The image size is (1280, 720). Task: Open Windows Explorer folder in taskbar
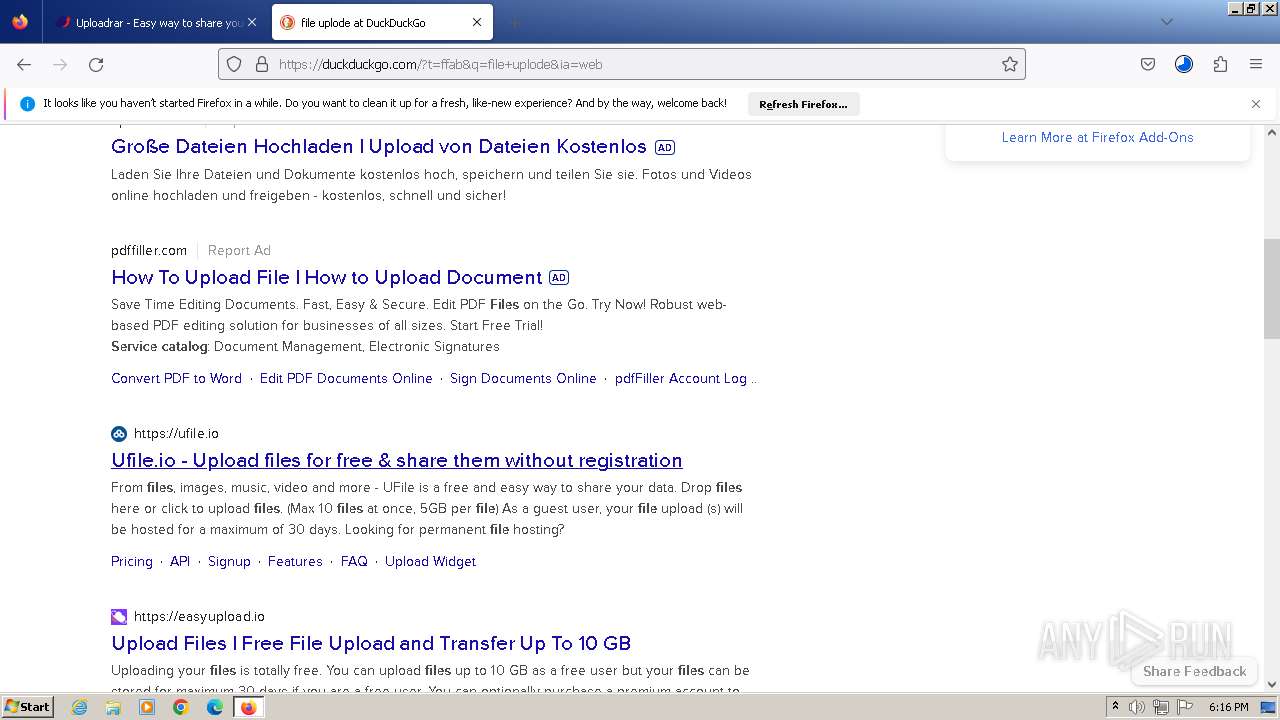(x=113, y=707)
